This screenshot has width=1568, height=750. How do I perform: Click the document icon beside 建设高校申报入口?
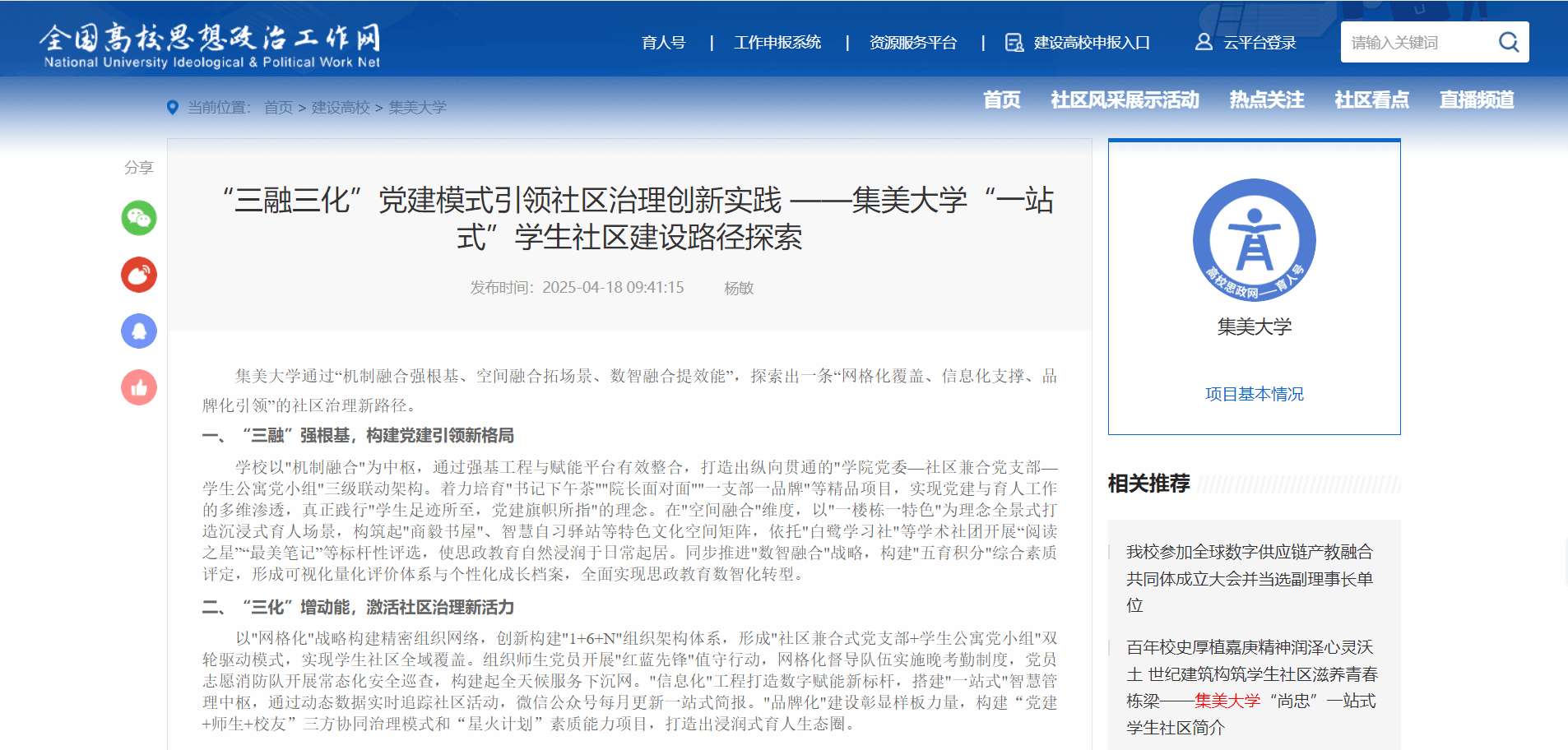pyautogui.click(x=1014, y=43)
